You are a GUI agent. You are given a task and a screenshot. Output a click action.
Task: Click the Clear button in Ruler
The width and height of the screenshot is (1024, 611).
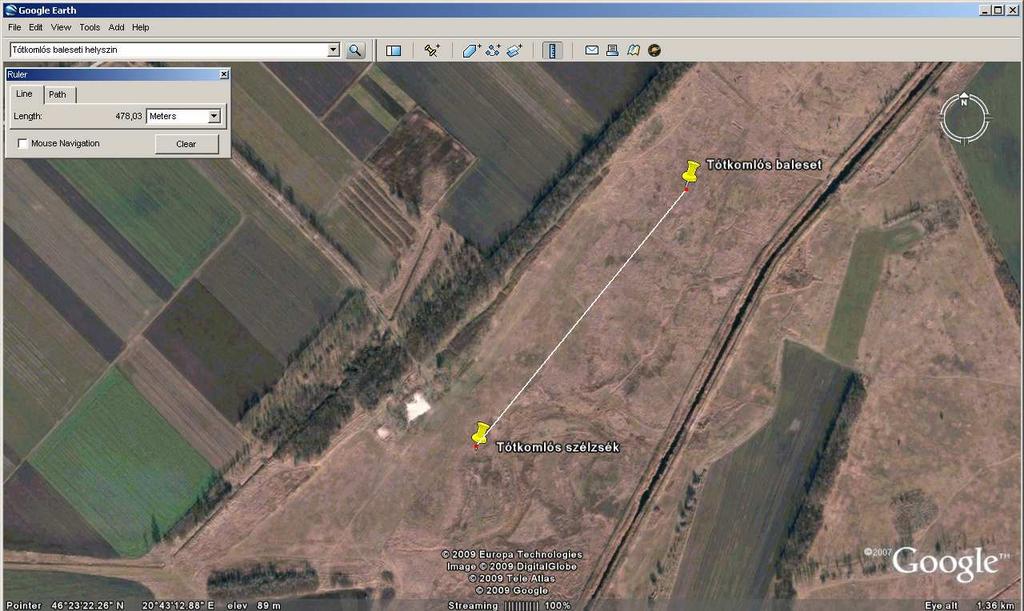click(x=186, y=144)
